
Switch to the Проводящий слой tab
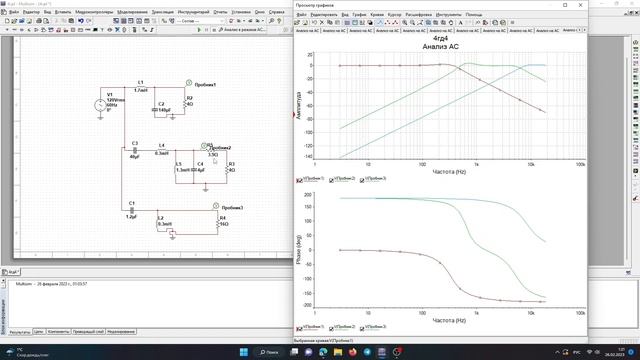(88, 332)
